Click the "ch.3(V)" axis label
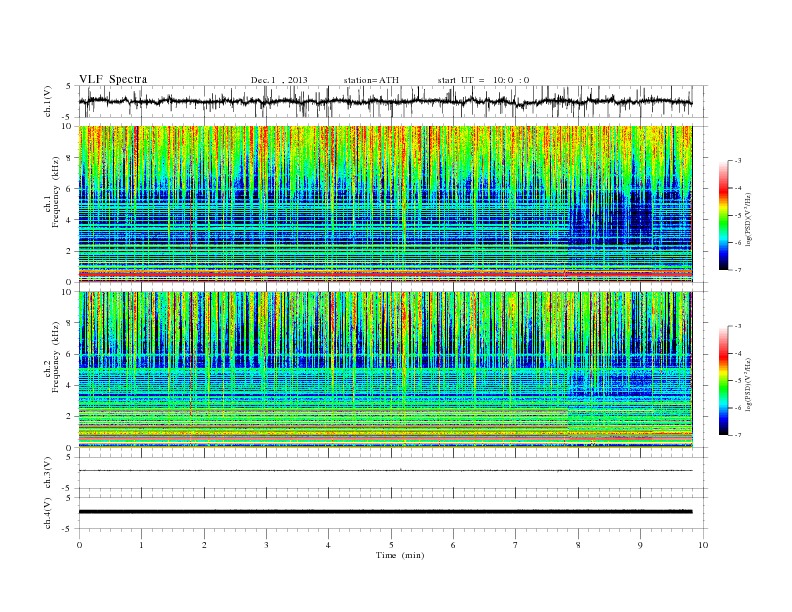The image size is (792, 612). pyautogui.click(x=48, y=473)
